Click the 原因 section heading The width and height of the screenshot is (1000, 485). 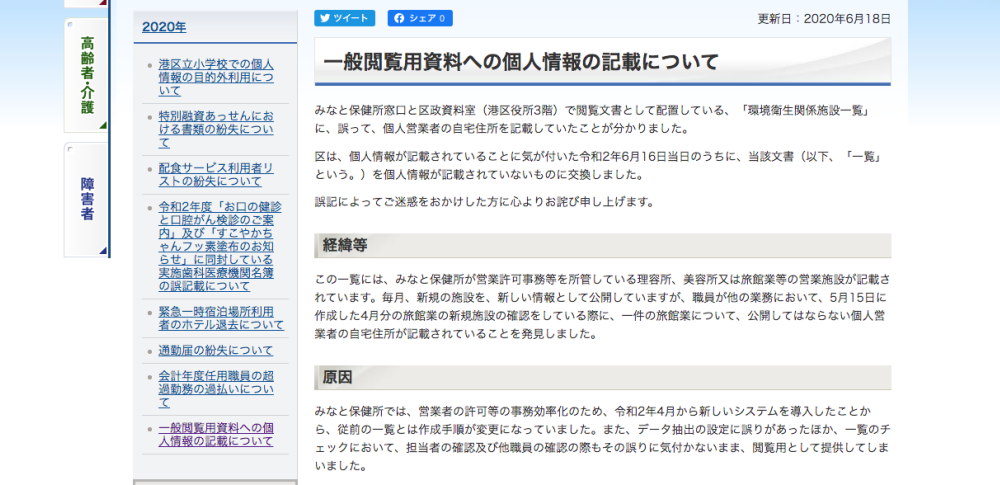click(337, 377)
